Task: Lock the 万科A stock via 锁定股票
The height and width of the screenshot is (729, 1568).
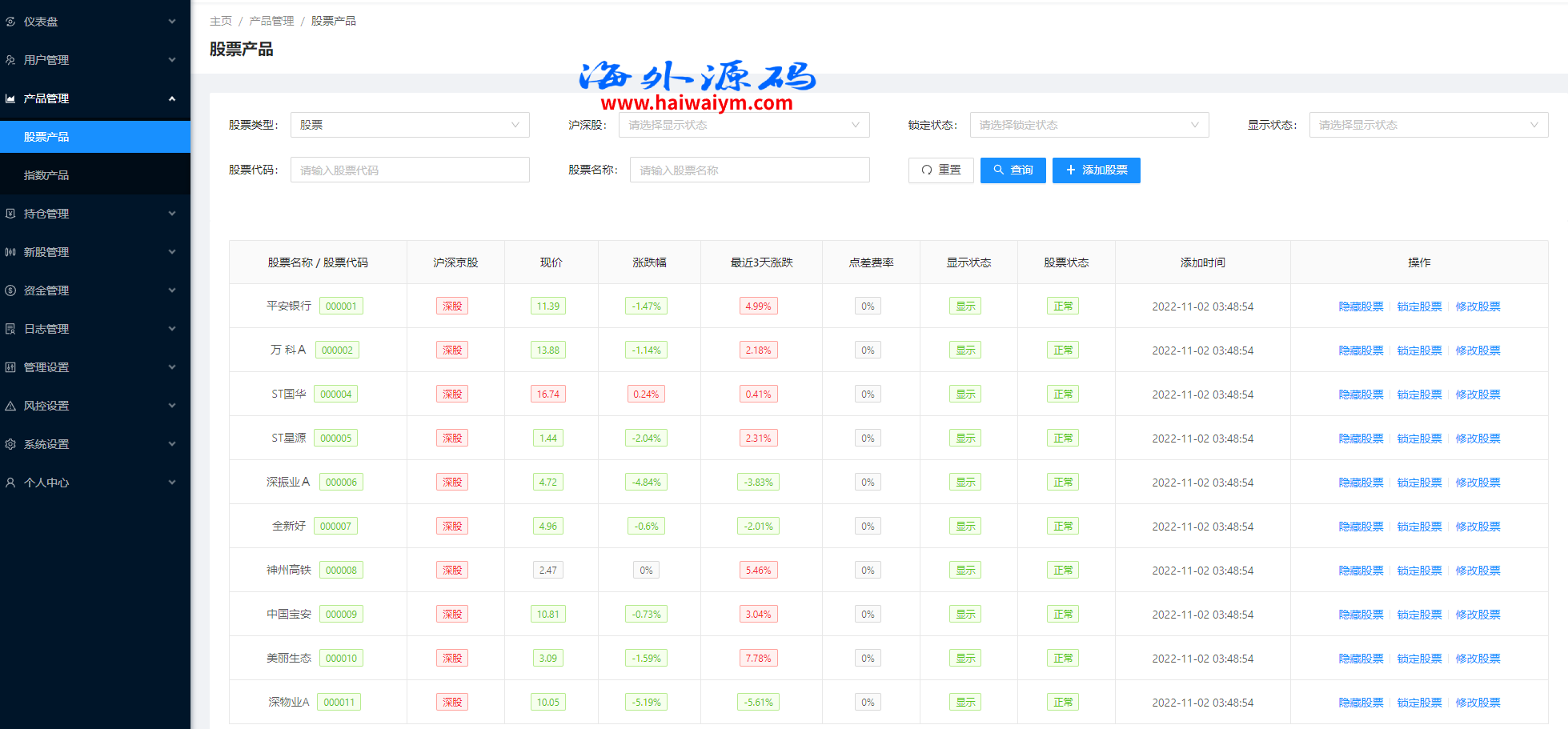Action: (x=1419, y=350)
